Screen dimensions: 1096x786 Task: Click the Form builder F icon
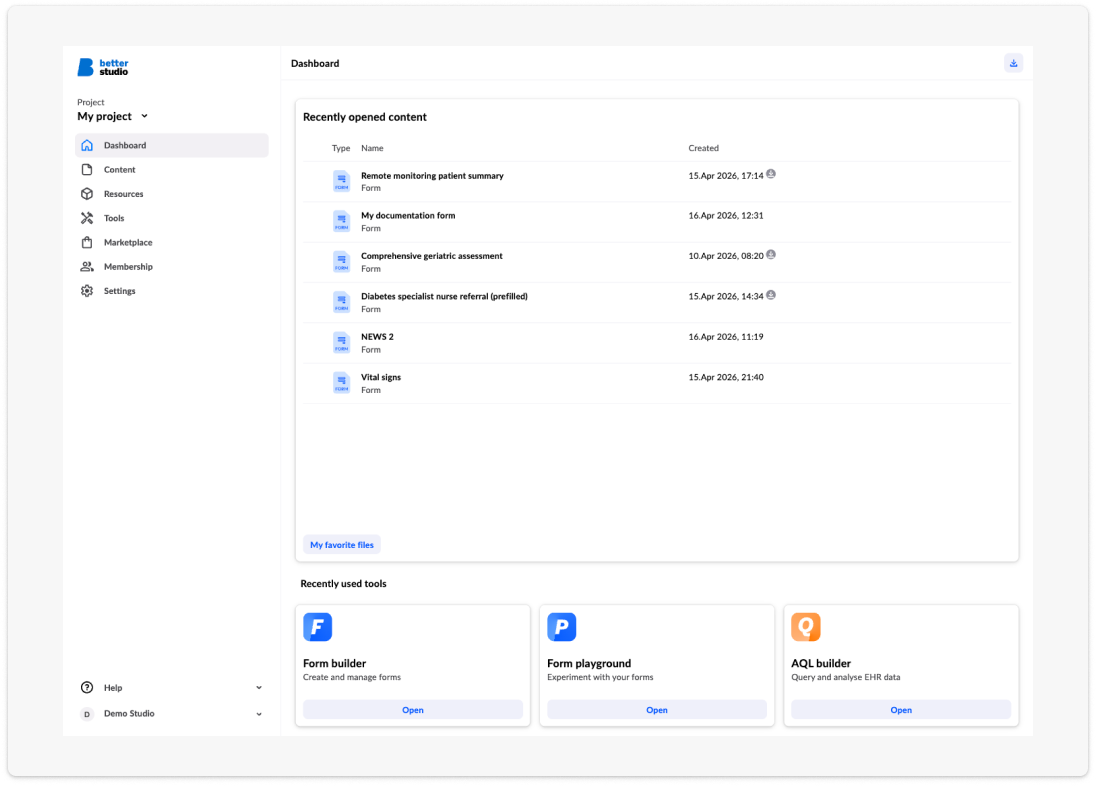[x=317, y=627]
